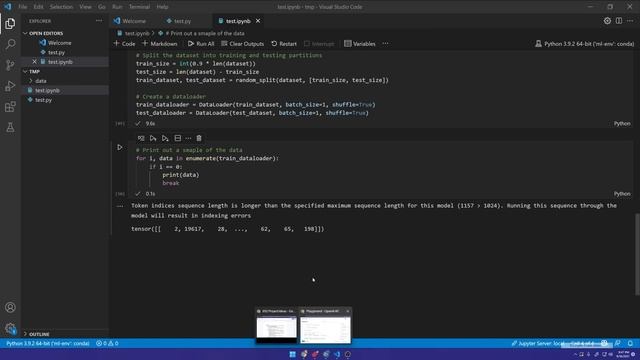Open the Go menu
The height and width of the screenshot is (360, 640).
click(102, 7)
